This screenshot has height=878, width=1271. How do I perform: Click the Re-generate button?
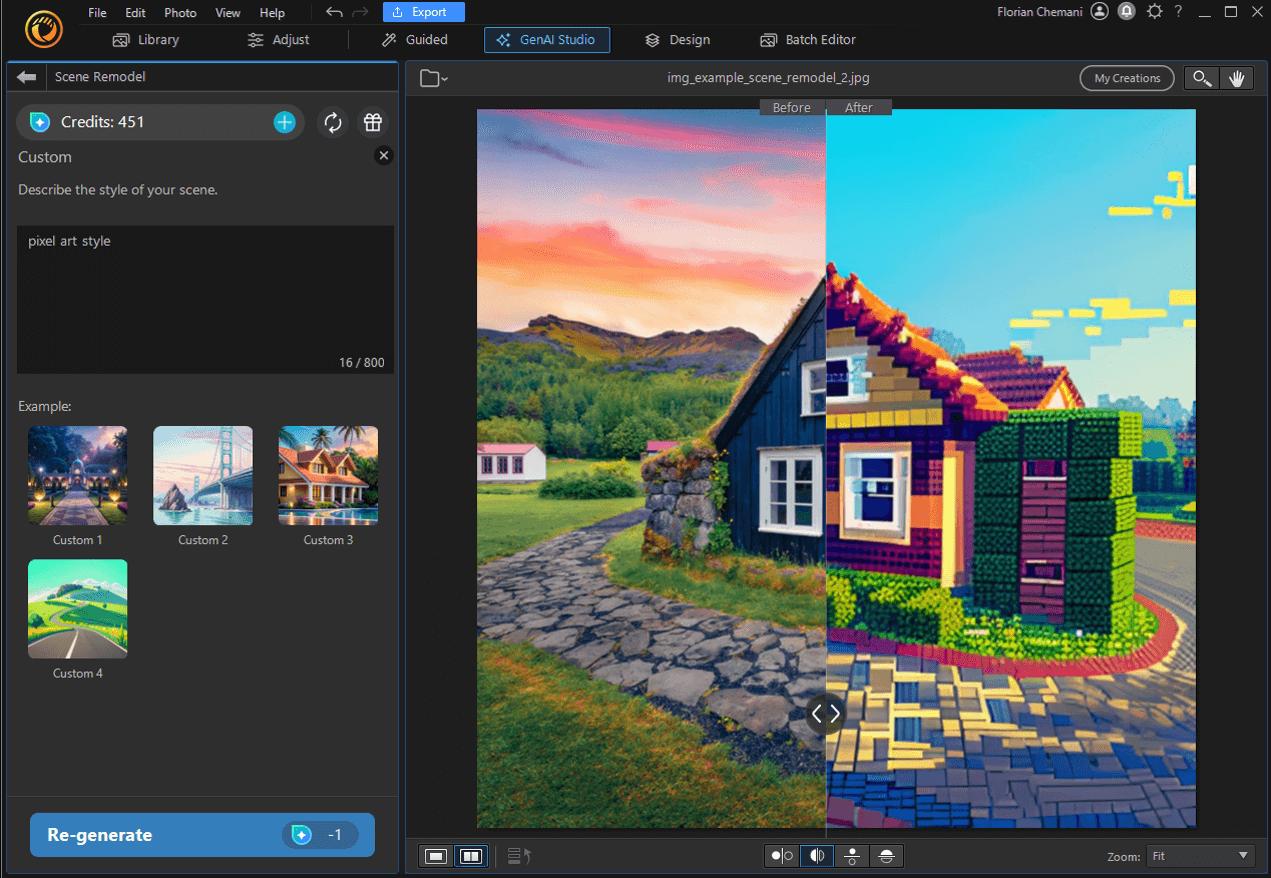point(200,834)
